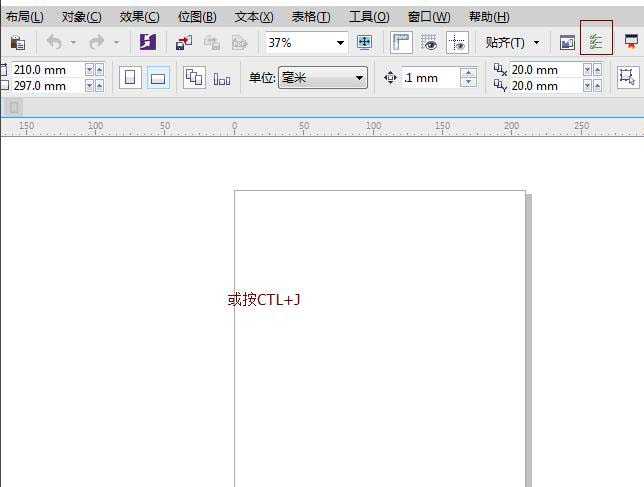
Task: Open the 帮助(H) menu
Action: point(488,17)
